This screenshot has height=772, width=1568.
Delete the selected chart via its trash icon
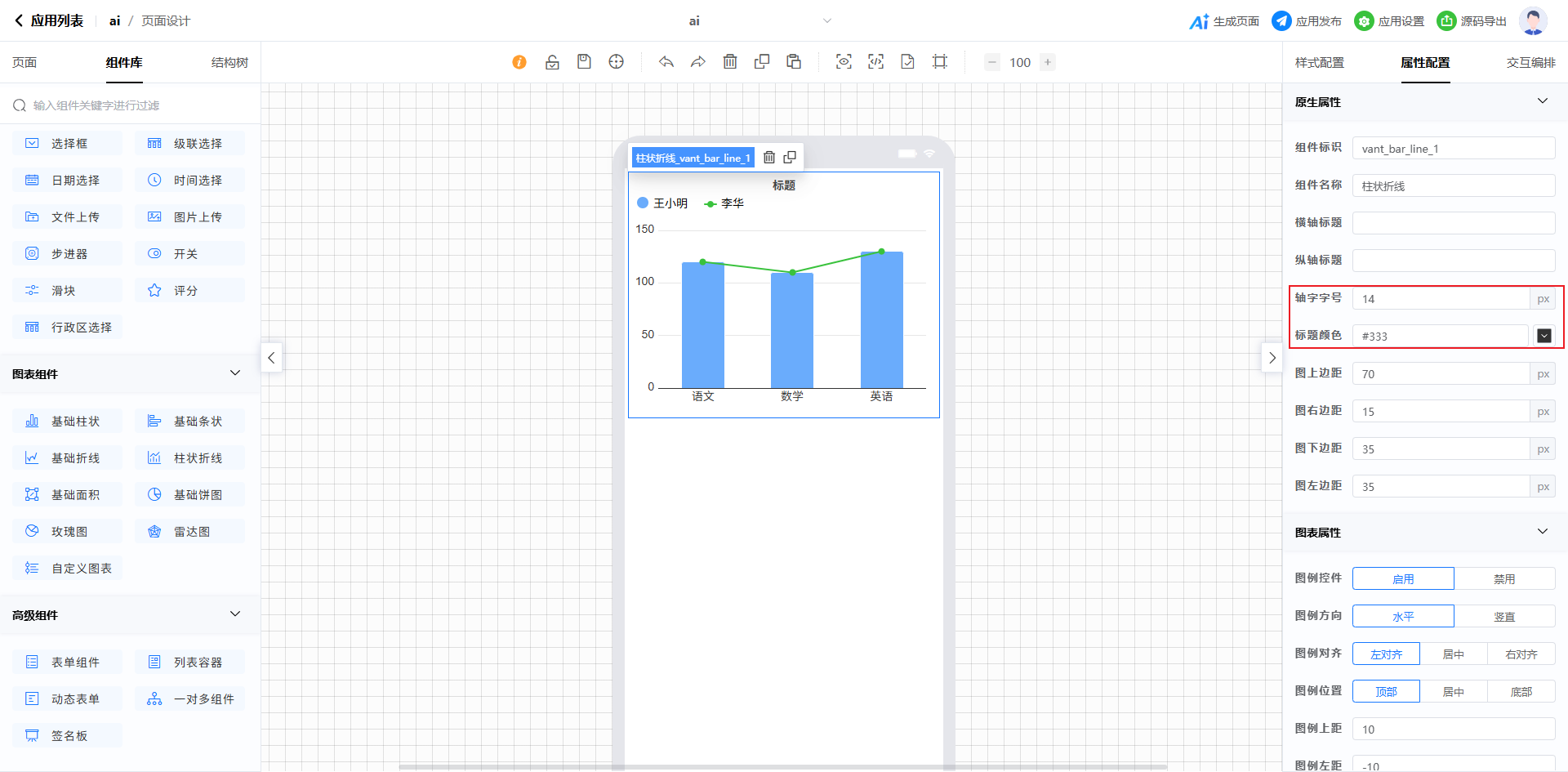(x=769, y=158)
